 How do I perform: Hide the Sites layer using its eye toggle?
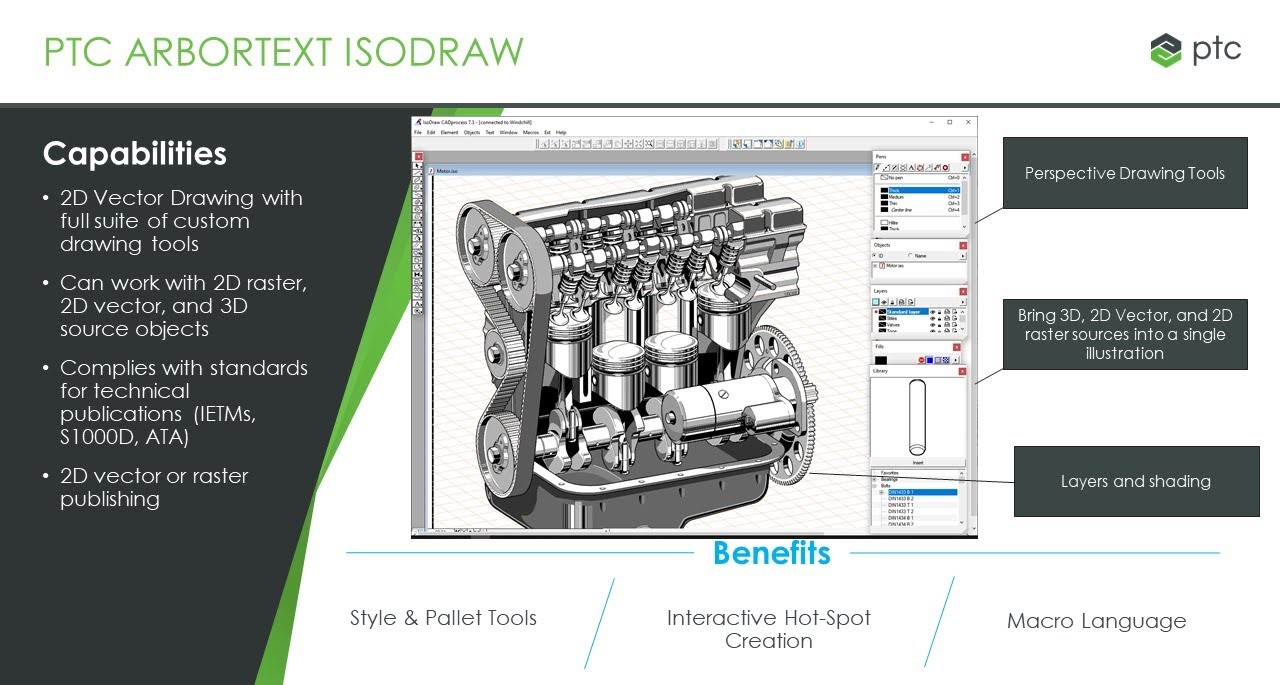(x=932, y=318)
